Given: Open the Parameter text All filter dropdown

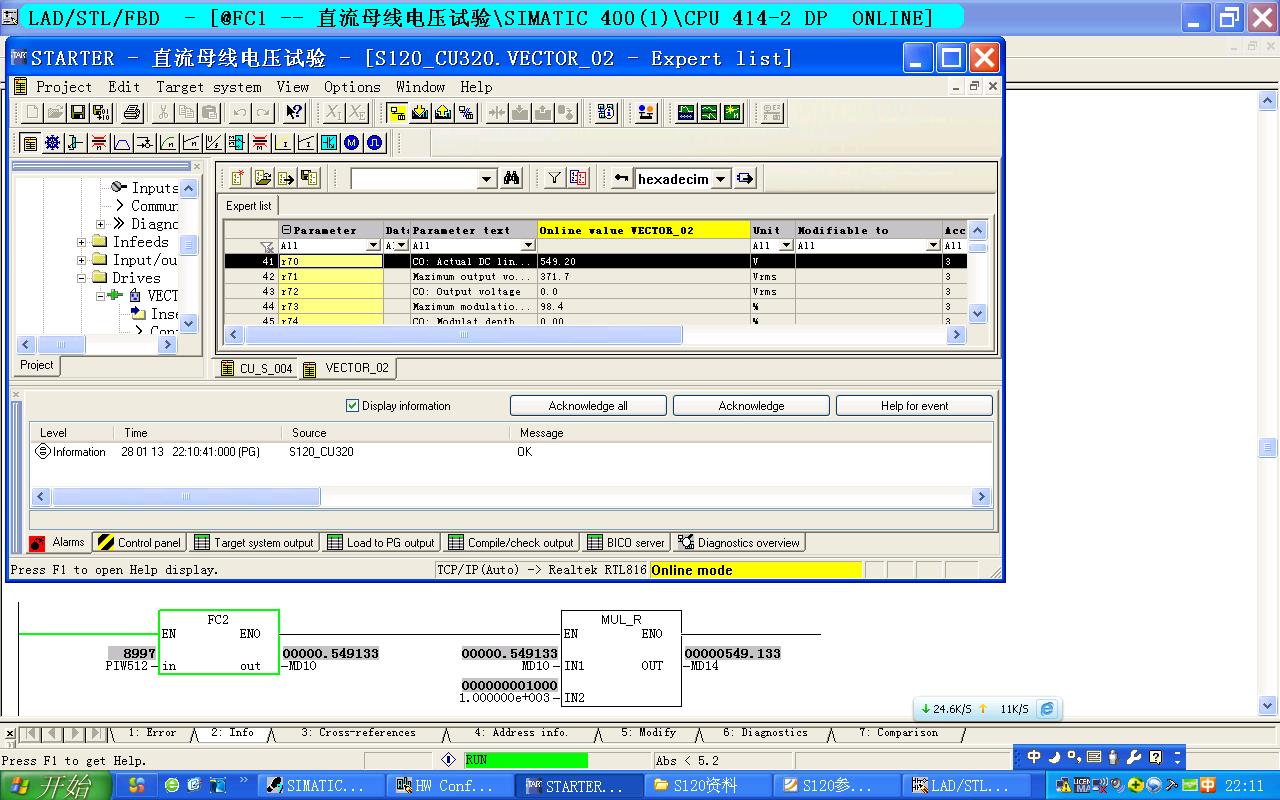Looking at the screenshot, I should coord(528,246).
